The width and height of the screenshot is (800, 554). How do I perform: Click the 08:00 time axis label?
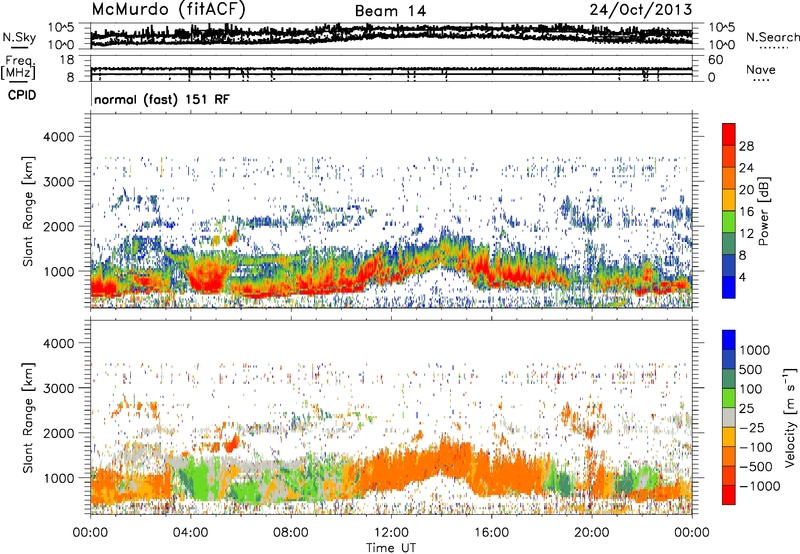click(x=290, y=532)
